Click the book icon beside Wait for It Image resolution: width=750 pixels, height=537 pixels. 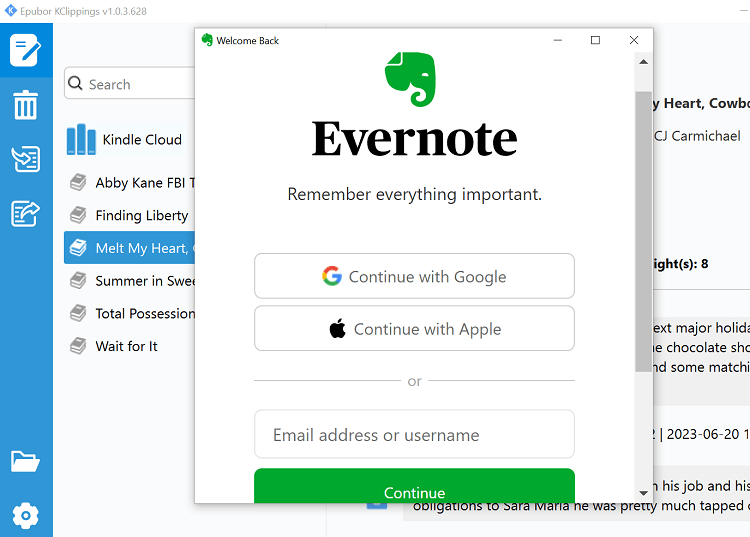[x=78, y=346]
